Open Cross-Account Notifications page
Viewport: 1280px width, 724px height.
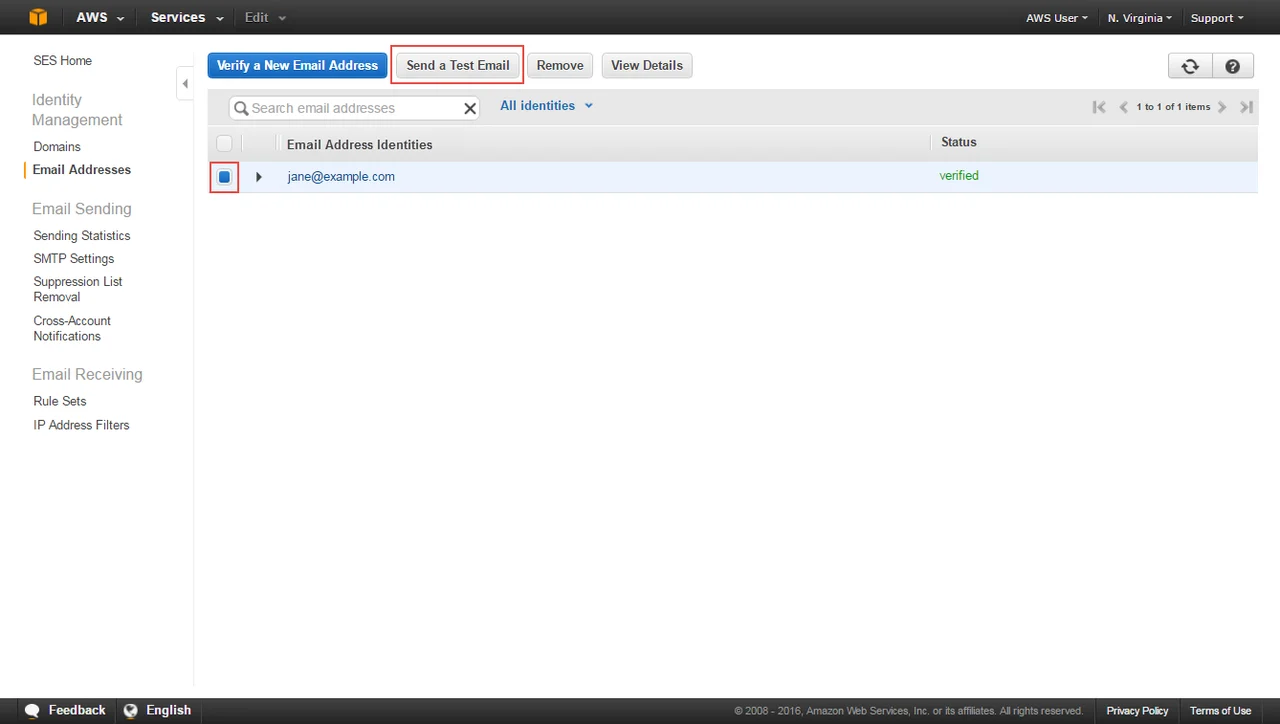pyautogui.click(x=72, y=328)
